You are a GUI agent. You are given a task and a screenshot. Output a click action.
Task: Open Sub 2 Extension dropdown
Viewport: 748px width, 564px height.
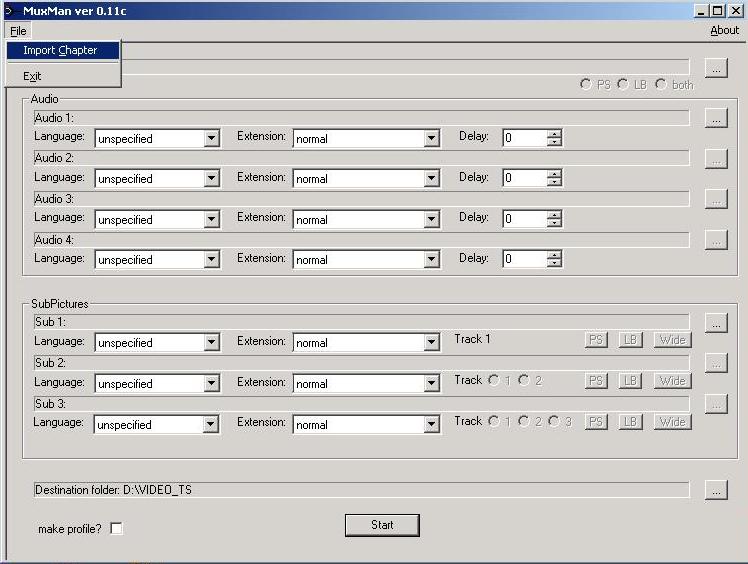(x=431, y=384)
